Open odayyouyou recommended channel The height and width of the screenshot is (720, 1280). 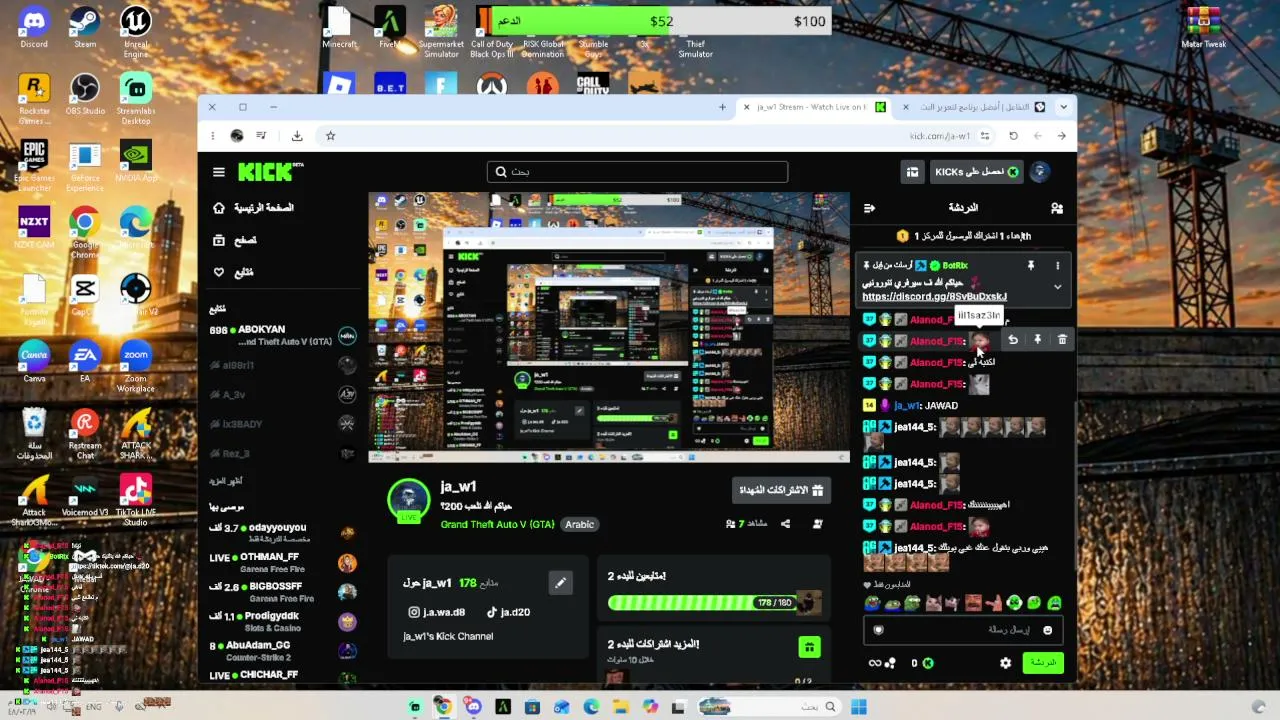click(282, 533)
